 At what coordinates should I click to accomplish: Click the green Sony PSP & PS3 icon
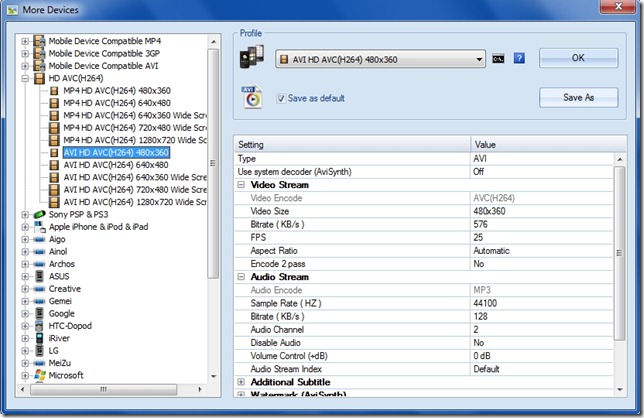[39, 214]
